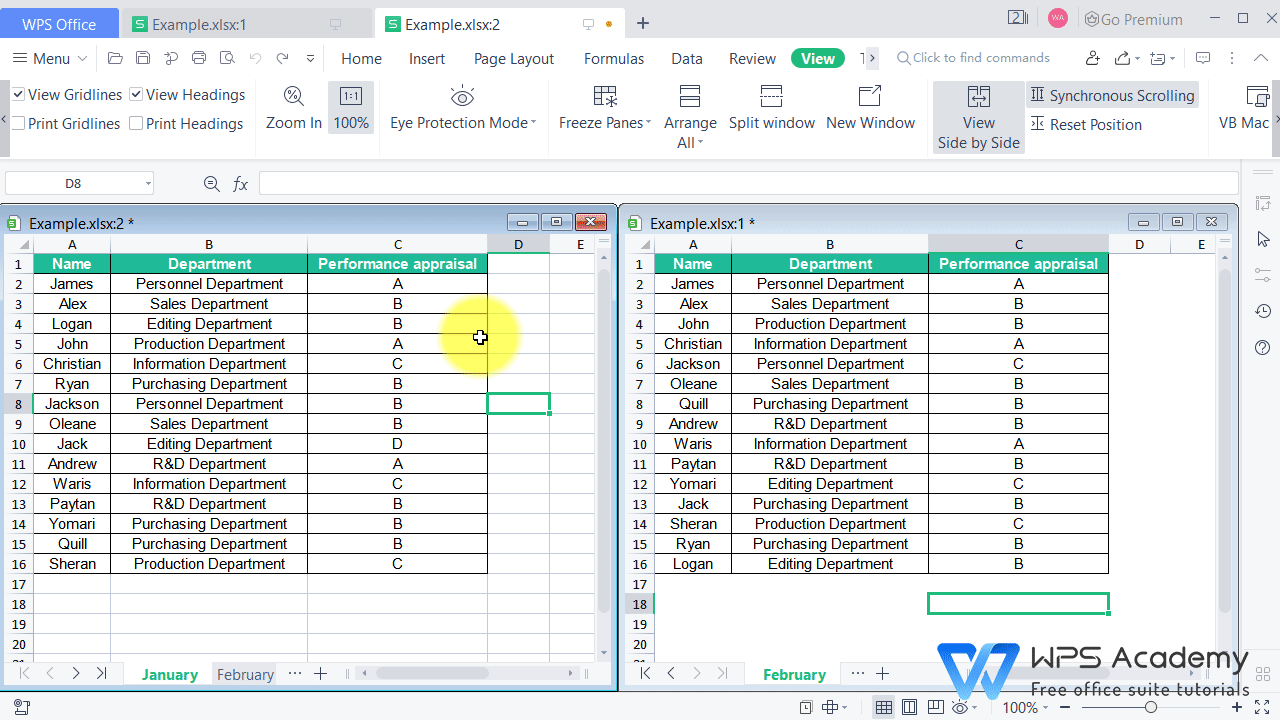Click the history icon in the right sidebar
Screen dimensions: 1280x720
(1262, 311)
